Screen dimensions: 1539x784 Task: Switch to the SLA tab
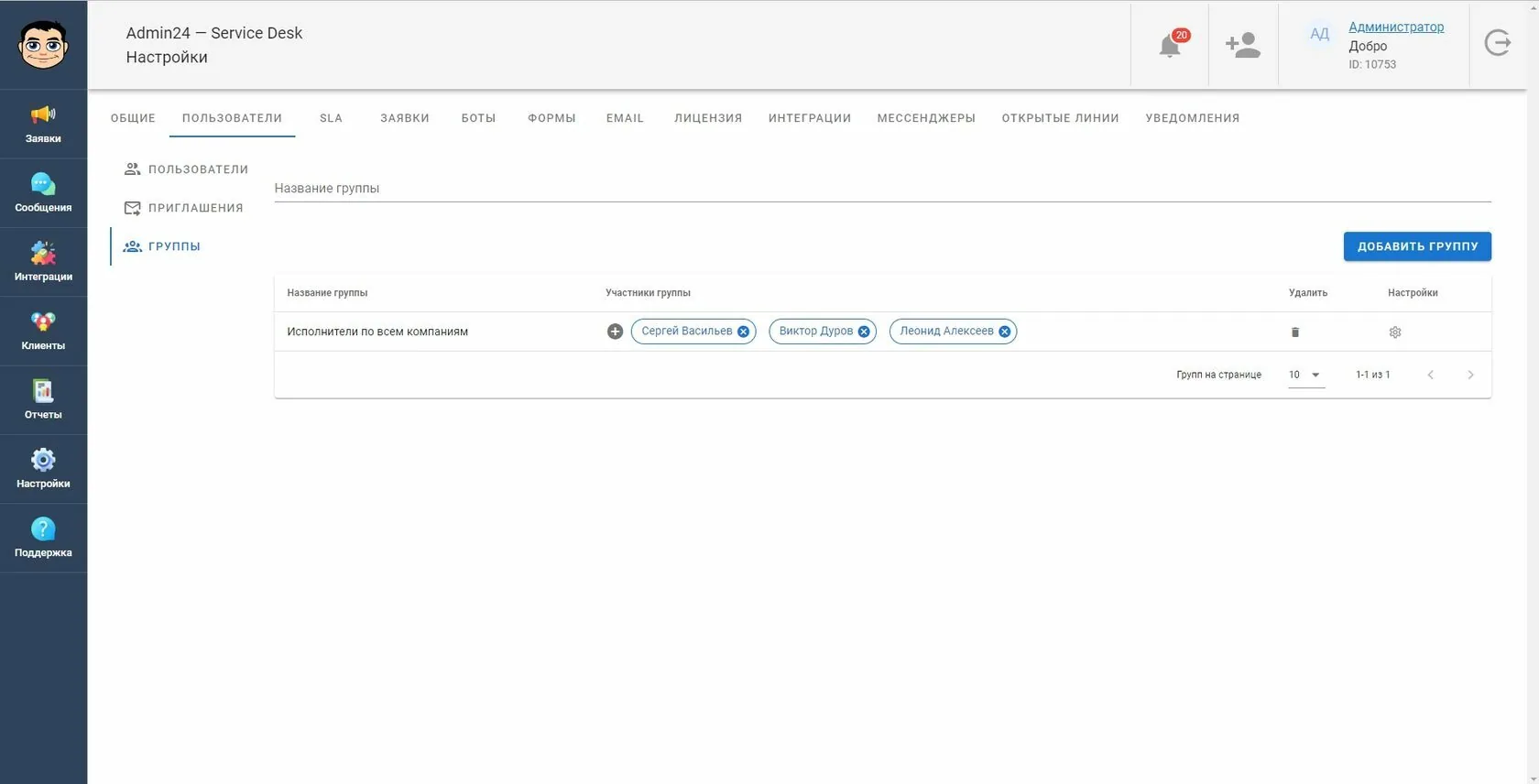tap(331, 118)
